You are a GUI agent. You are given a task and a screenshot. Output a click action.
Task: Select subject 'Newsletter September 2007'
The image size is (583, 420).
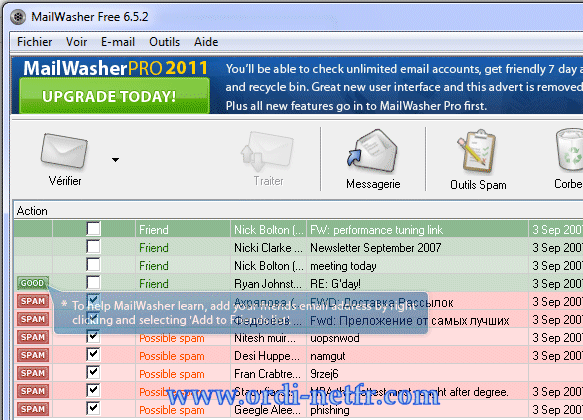click(x=376, y=248)
